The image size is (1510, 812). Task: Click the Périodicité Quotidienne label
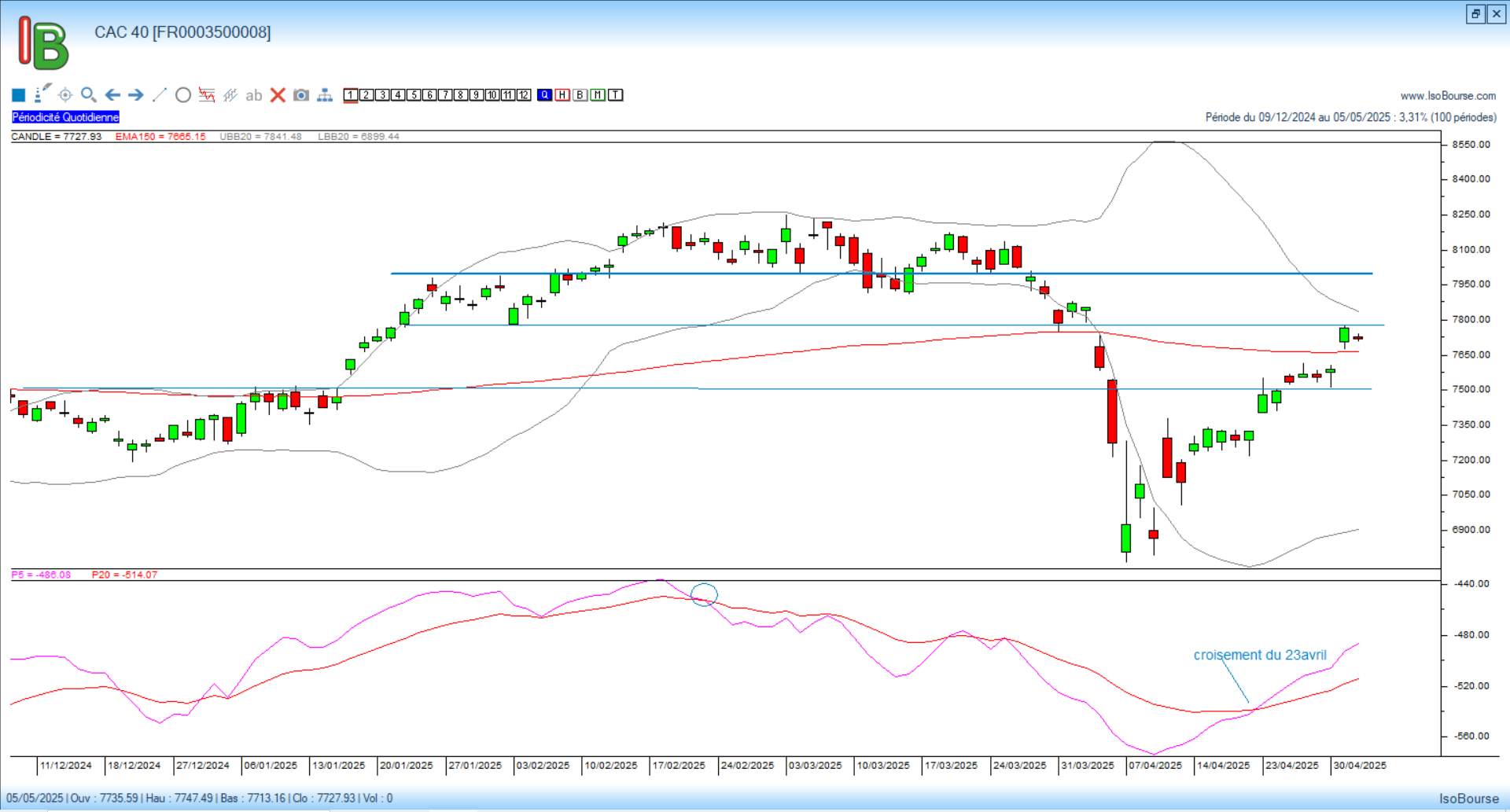click(65, 117)
